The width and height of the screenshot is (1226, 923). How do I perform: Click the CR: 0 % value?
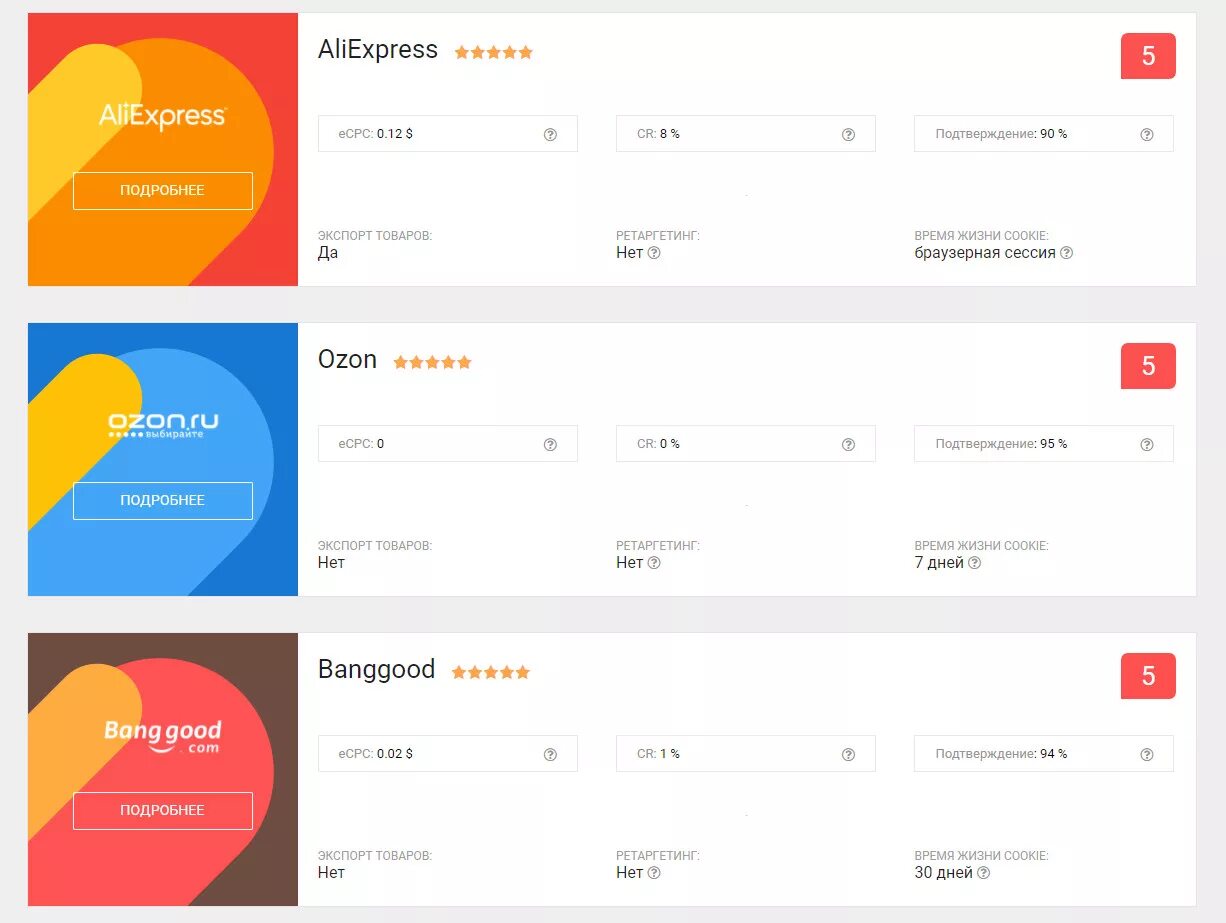point(659,444)
